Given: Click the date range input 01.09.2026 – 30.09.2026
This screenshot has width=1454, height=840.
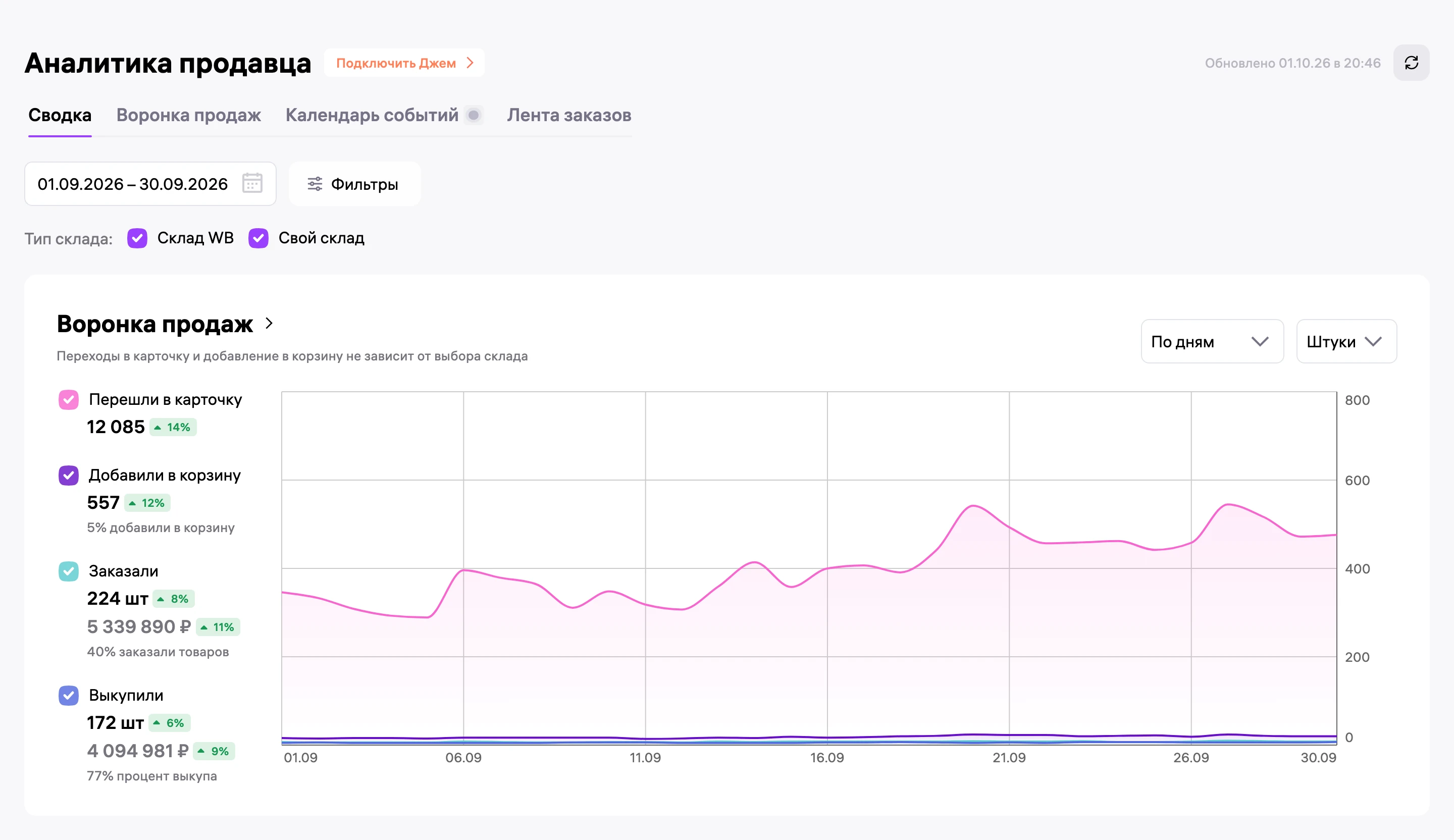Looking at the screenshot, I should 150,184.
